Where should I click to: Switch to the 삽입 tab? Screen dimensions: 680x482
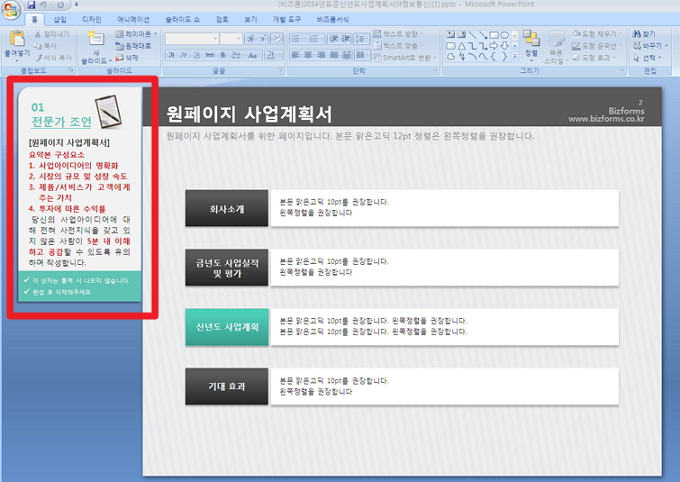click(x=60, y=20)
